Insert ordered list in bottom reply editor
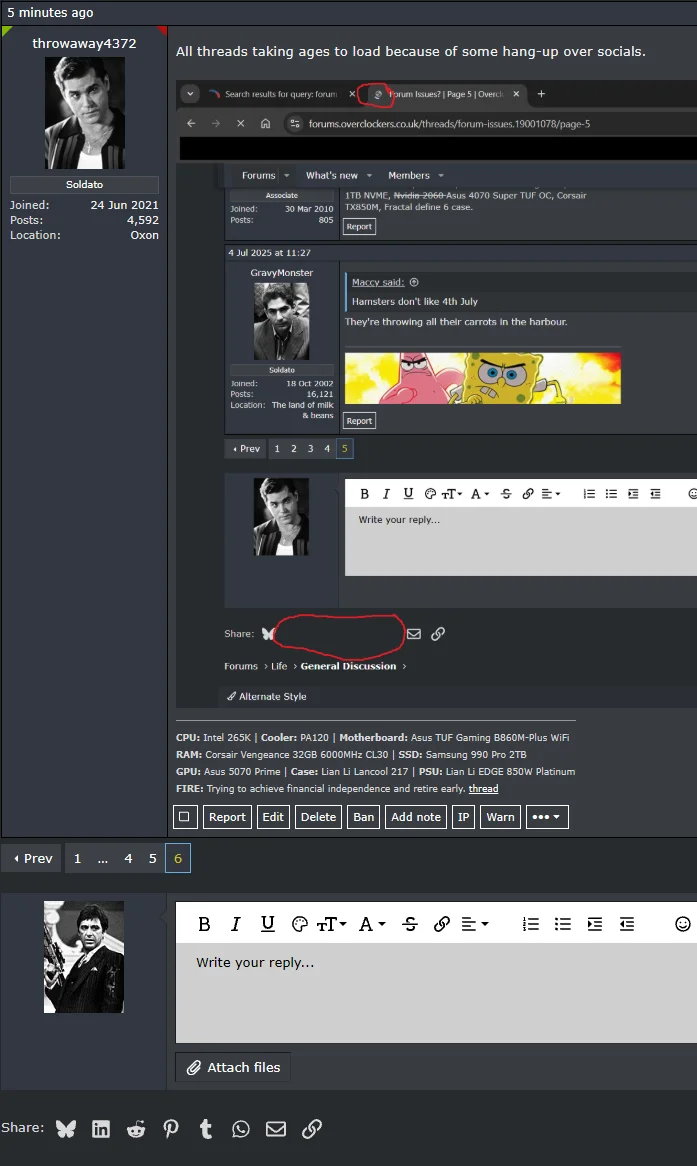The image size is (697, 1166). click(x=530, y=924)
